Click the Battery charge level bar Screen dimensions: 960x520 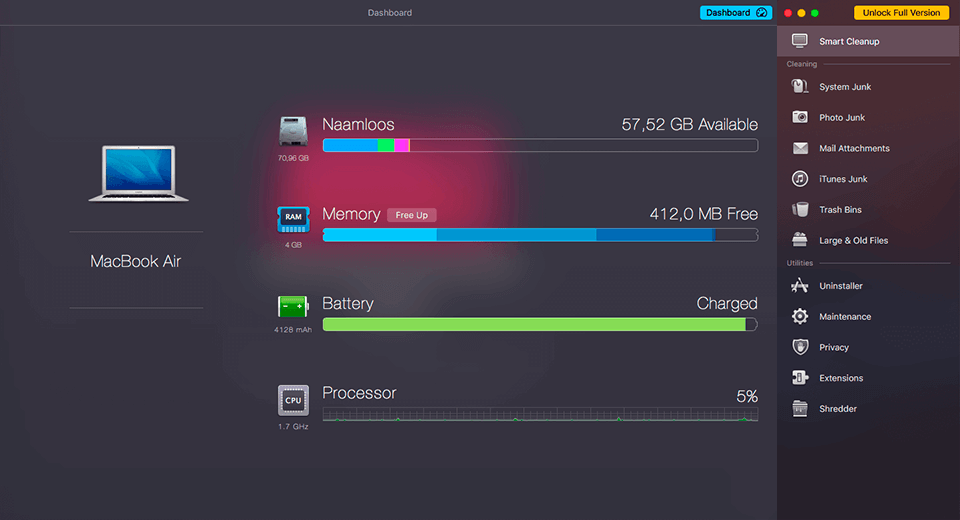pos(540,324)
